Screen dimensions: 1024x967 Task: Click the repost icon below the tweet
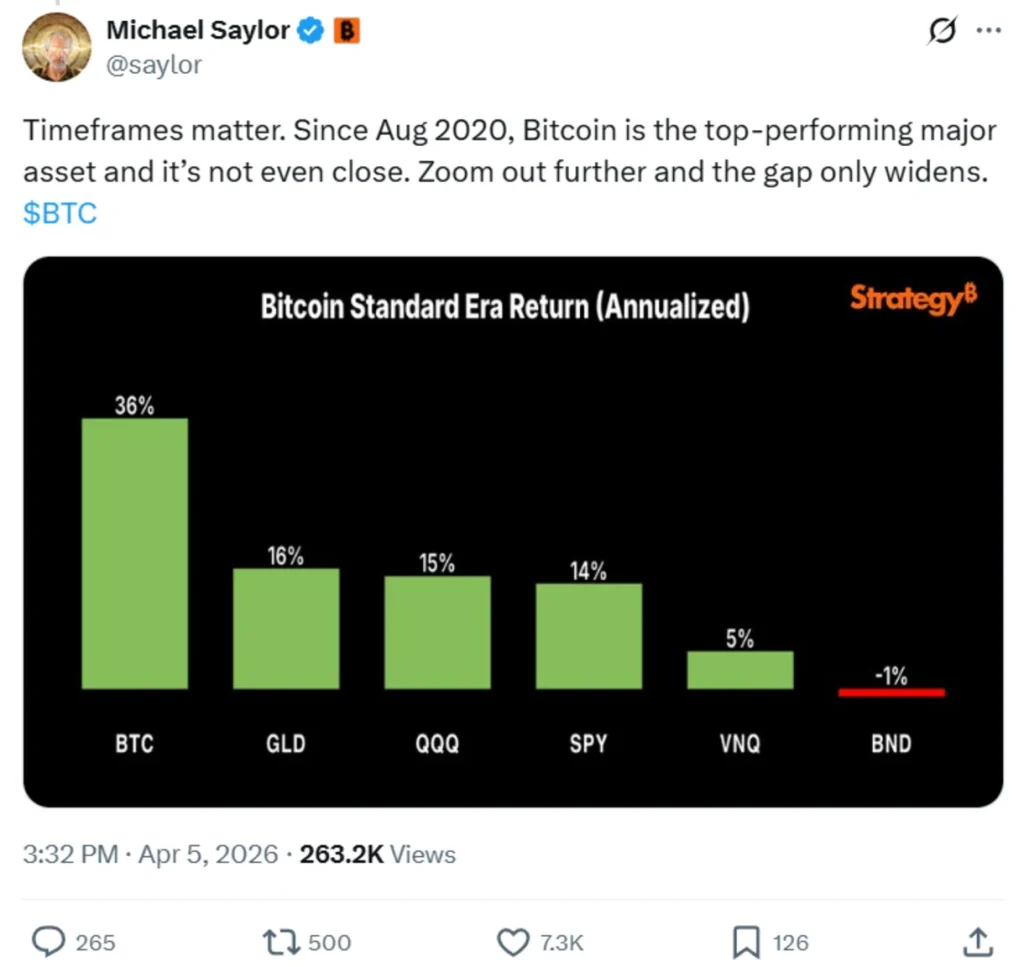pyautogui.click(x=282, y=941)
